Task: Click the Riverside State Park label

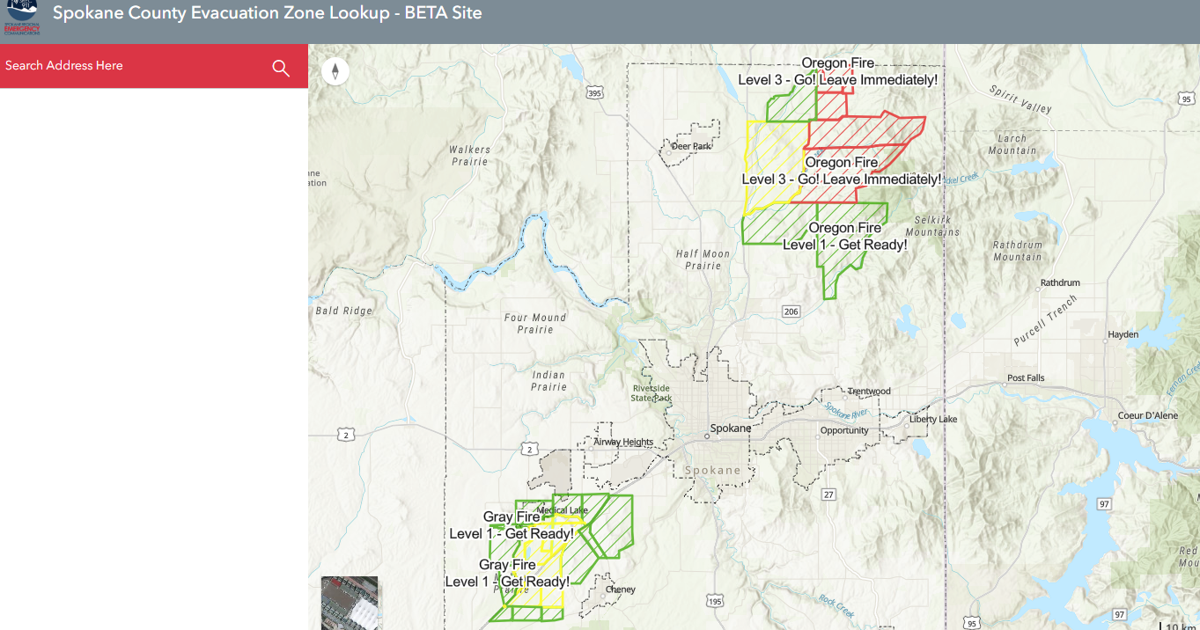Action: coord(652,392)
